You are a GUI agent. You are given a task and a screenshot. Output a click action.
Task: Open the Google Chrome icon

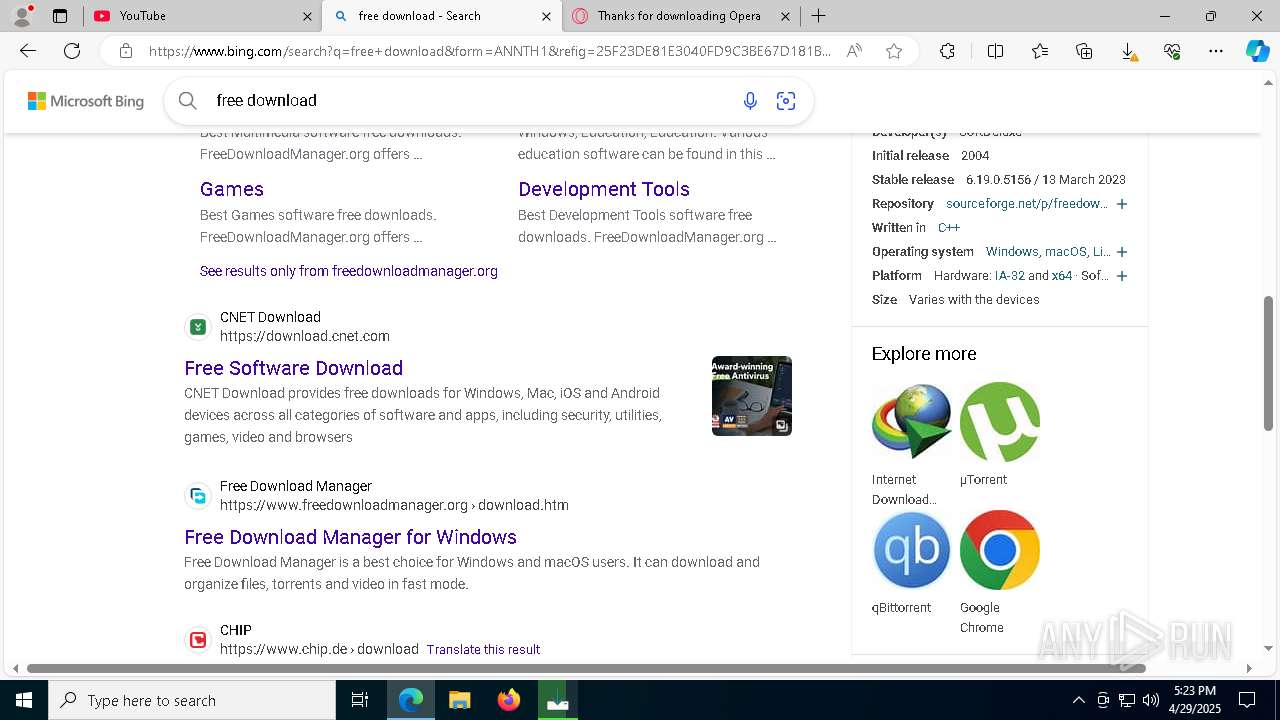(1000, 549)
